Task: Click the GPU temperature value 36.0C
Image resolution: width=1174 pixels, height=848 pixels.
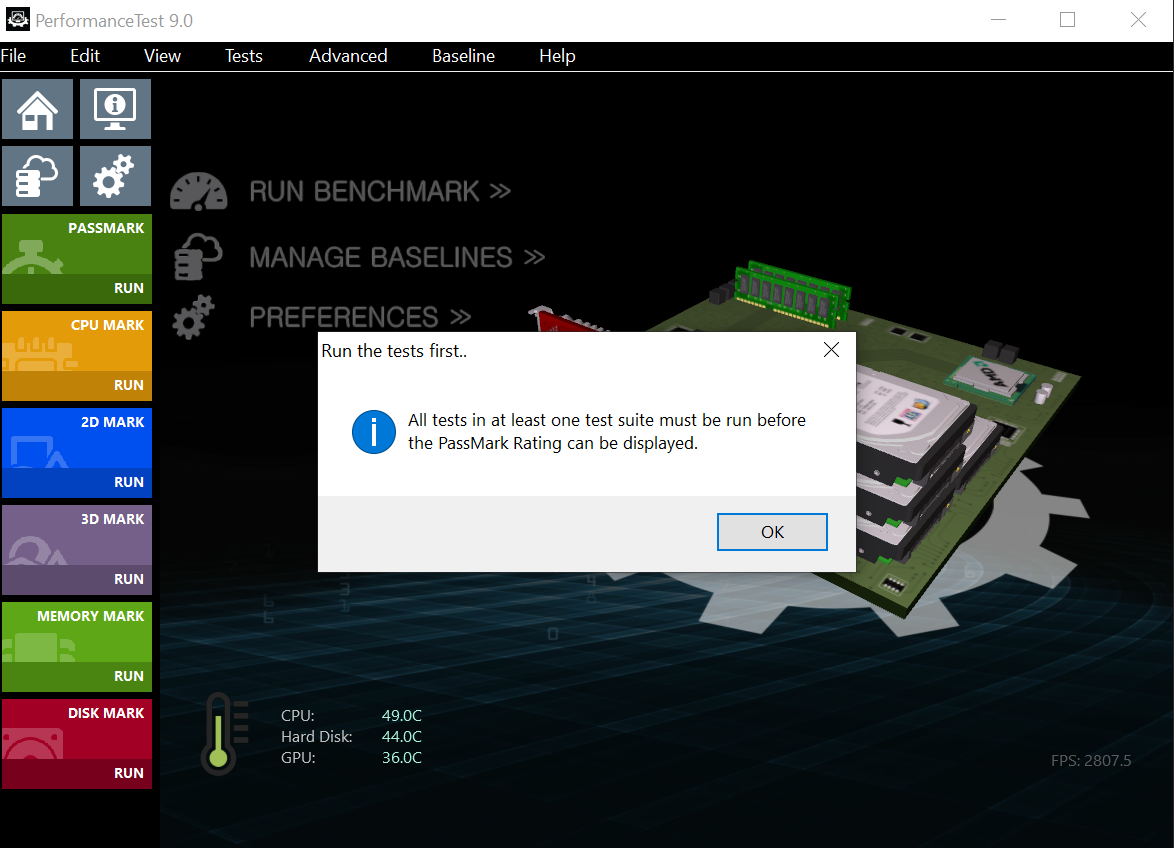Action: pyautogui.click(x=401, y=757)
